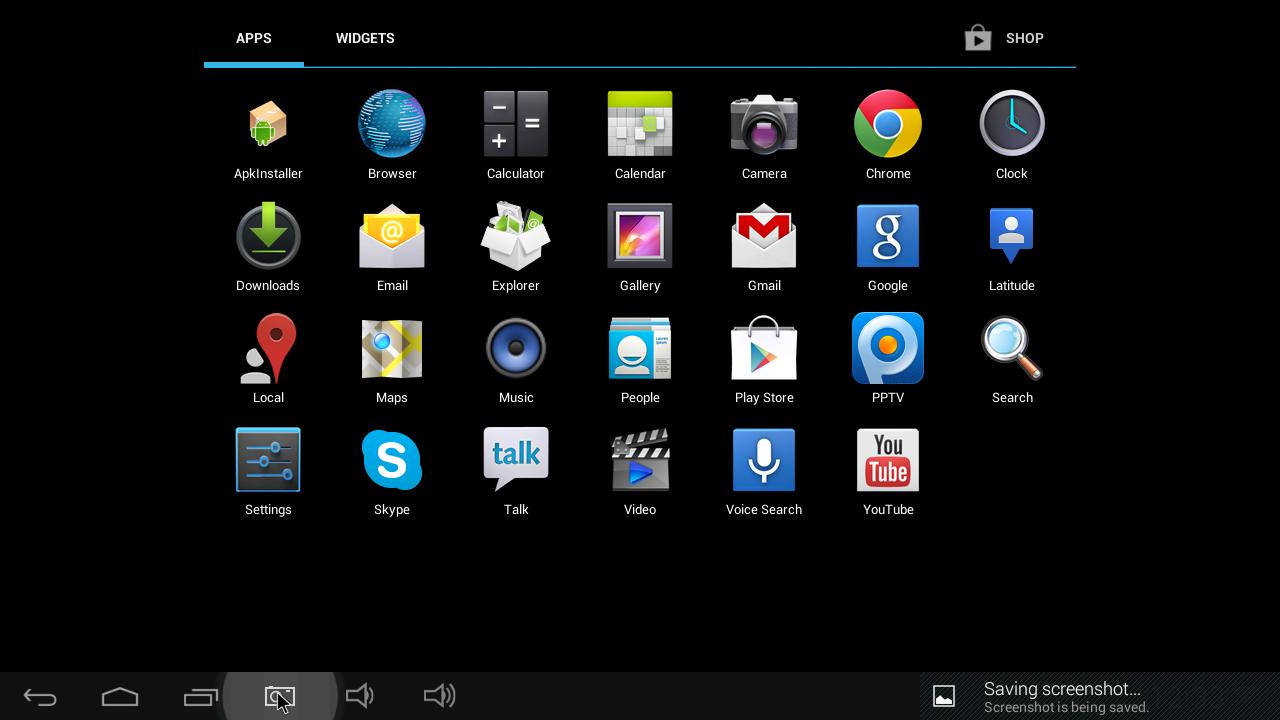Launch the Play Store app
This screenshot has height=720, width=1280.
pos(764,348)
